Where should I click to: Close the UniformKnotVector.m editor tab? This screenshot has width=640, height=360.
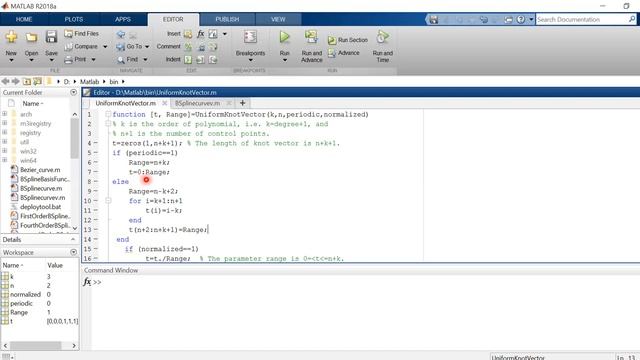click(164, 103)
